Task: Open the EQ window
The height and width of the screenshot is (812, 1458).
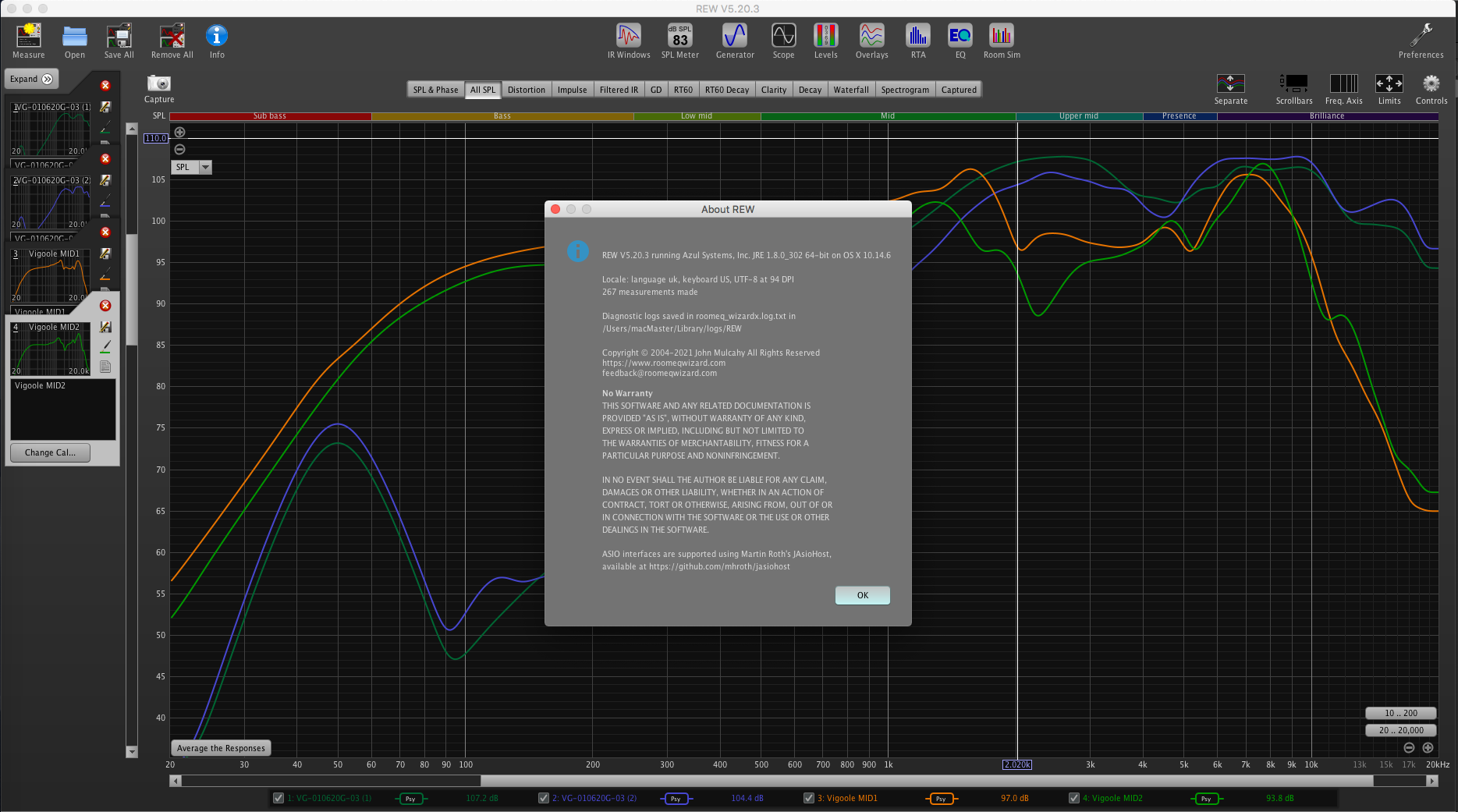Action: pos(960,37)
